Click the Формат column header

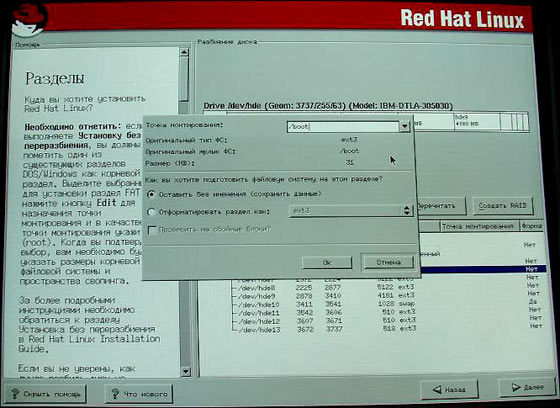click(532, 226)
